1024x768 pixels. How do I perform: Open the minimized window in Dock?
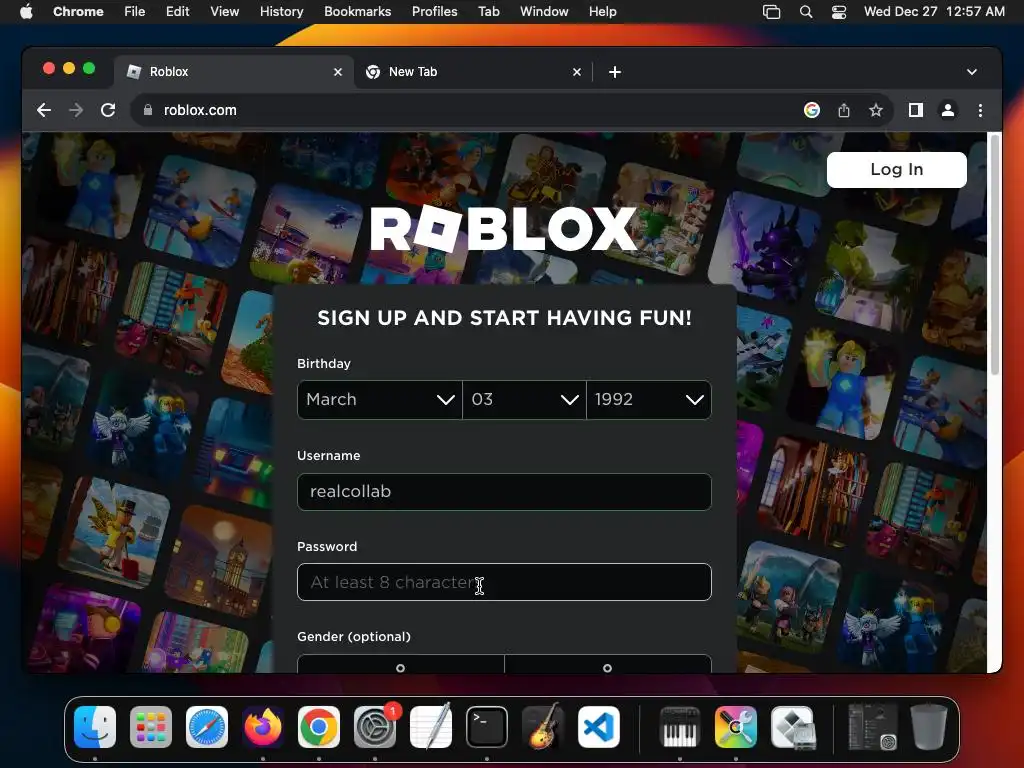tap(872, 727)
